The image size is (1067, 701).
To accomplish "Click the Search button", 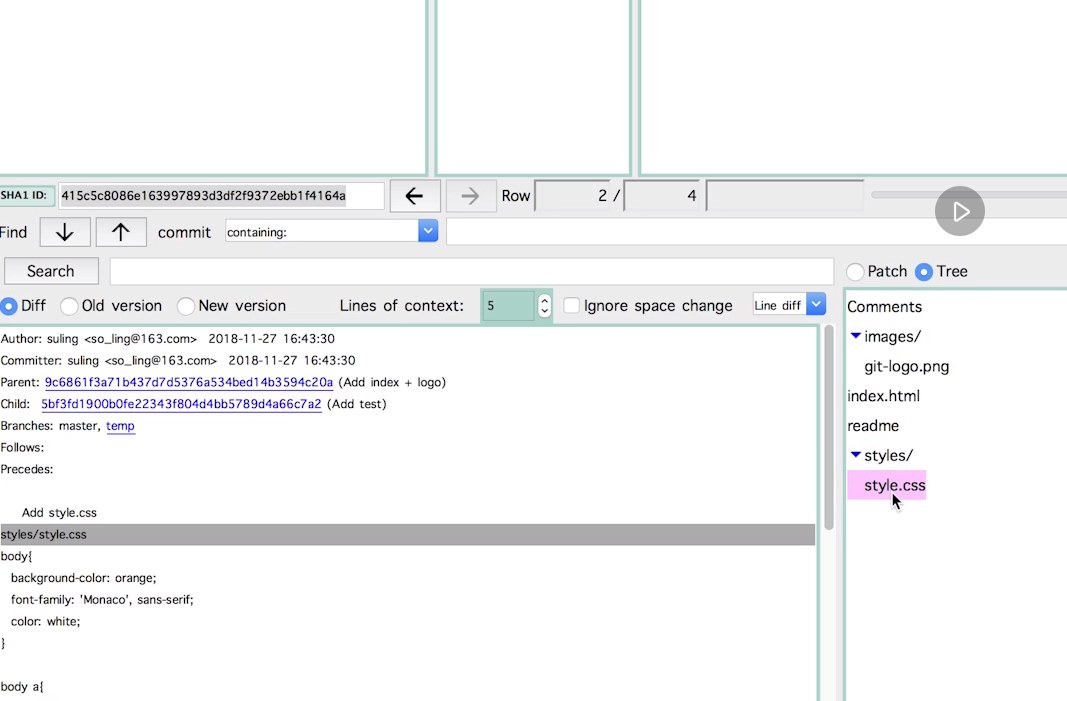I will point(51,271).
